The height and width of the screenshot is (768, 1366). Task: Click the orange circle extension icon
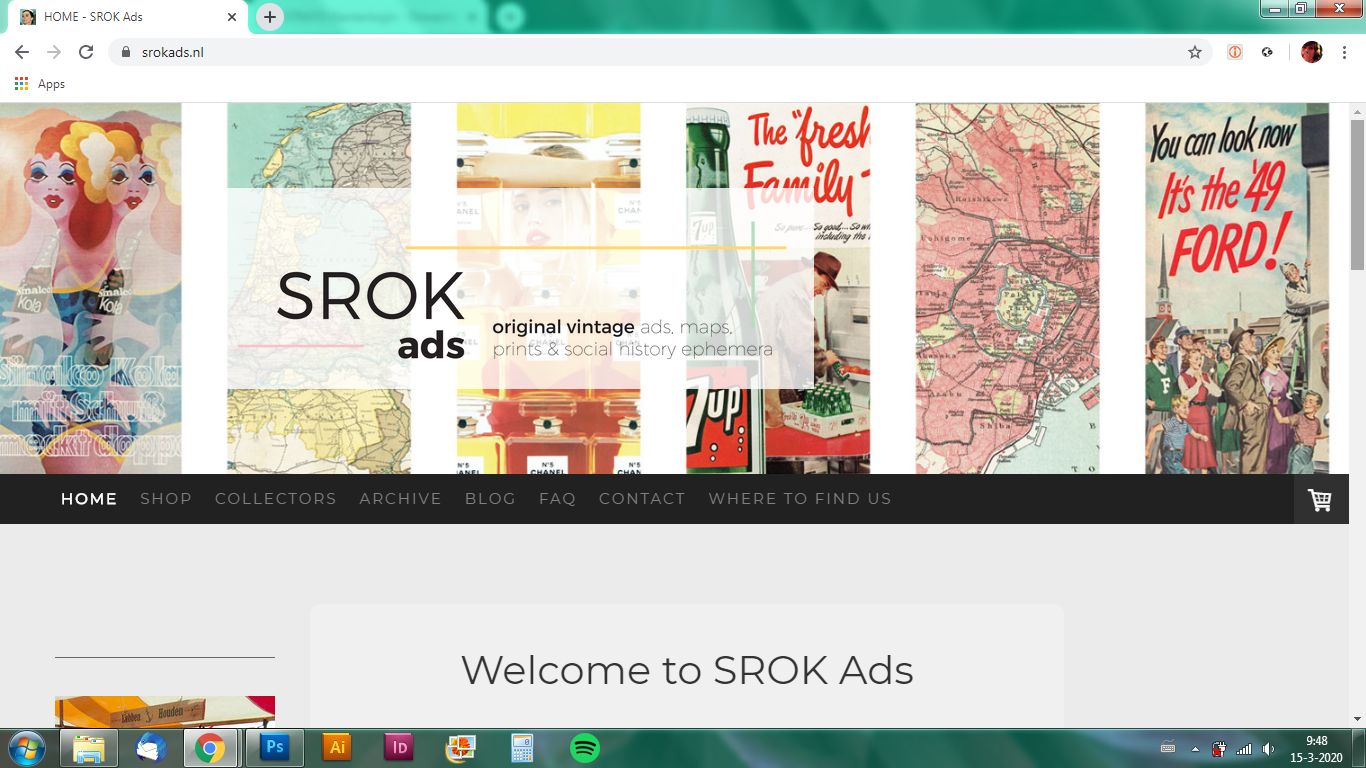click(x=1235, y=52)
